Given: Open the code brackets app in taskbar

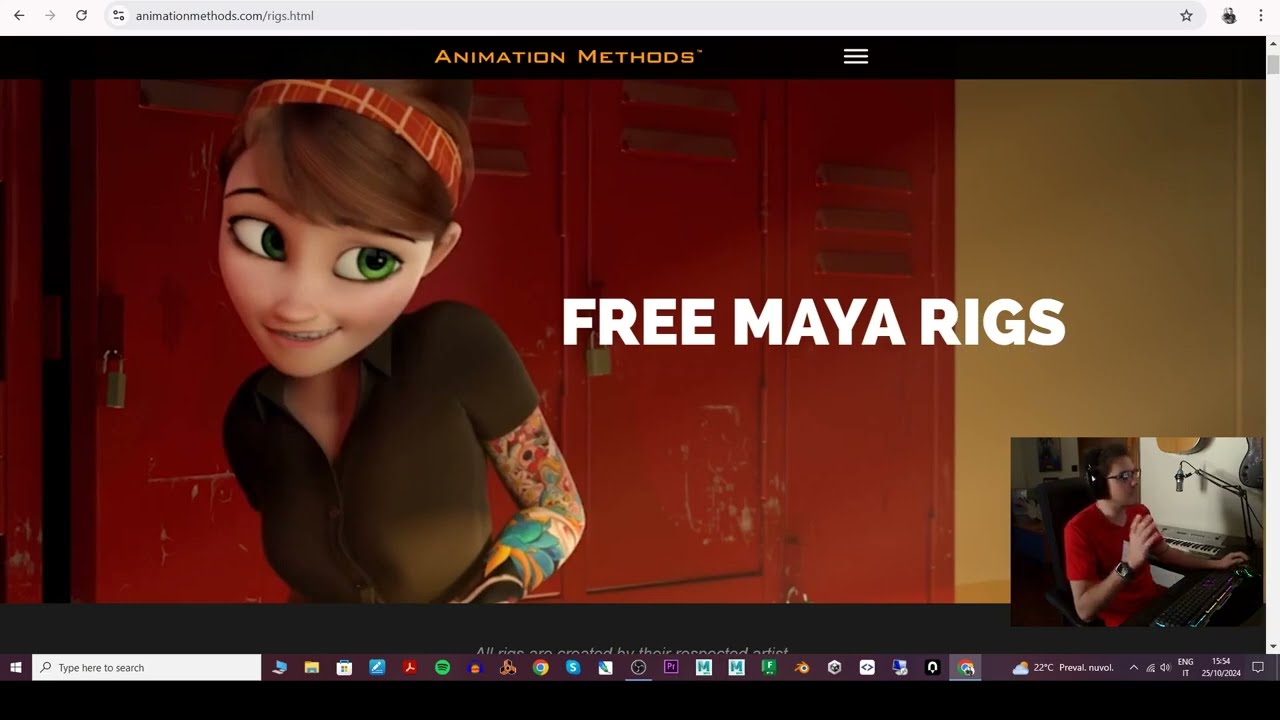Looking at the screenshot, I should (867, 667).
